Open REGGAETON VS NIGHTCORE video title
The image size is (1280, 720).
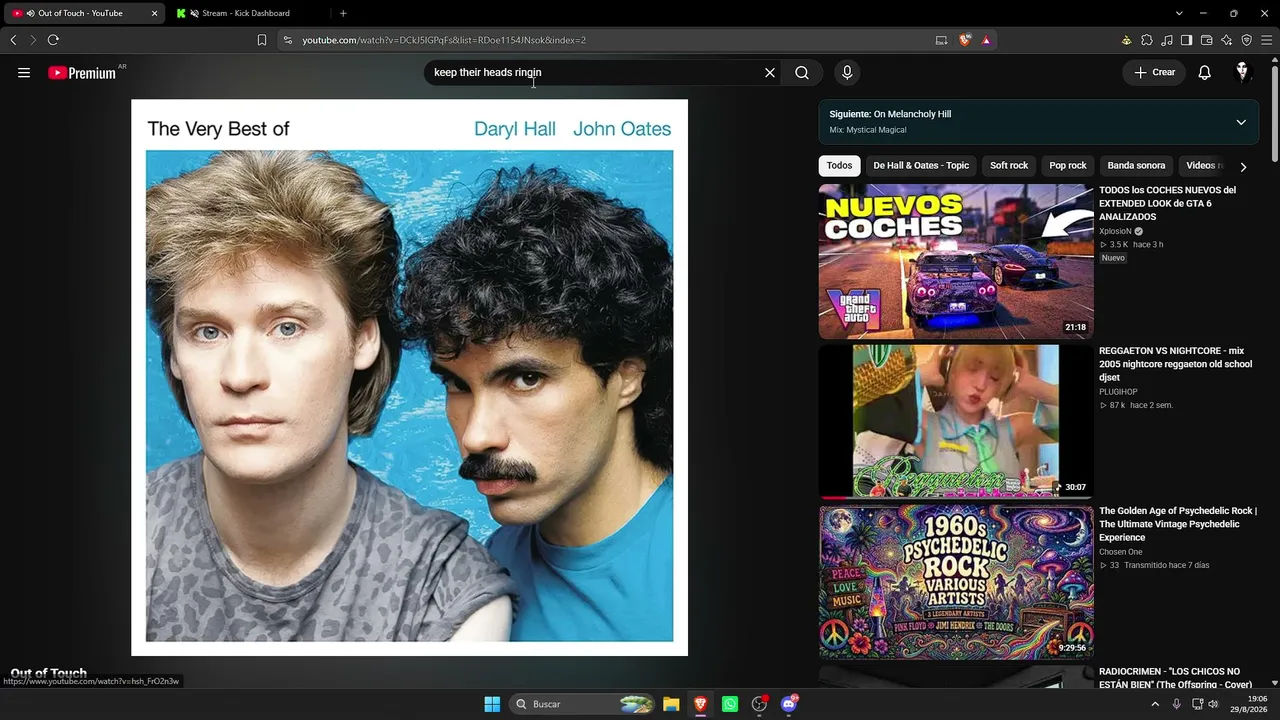point(1176,364)
